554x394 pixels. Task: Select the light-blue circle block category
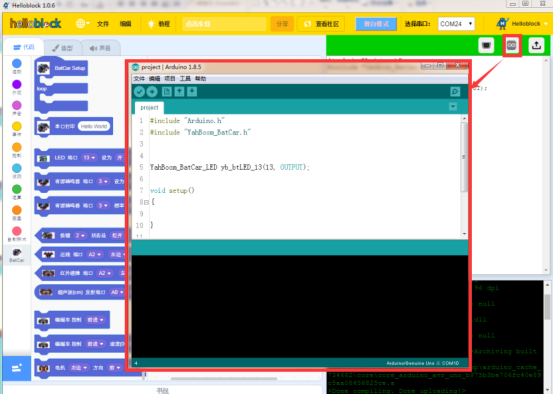17,168
